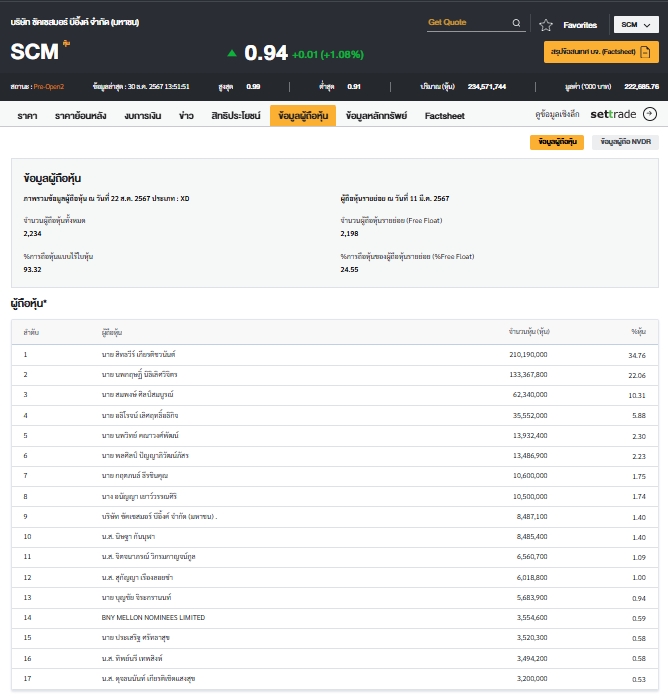This screenshot has height=698, width=668.
Task: Switch to the ราคาย้อนหลัง tab
Action: [81, 116]
